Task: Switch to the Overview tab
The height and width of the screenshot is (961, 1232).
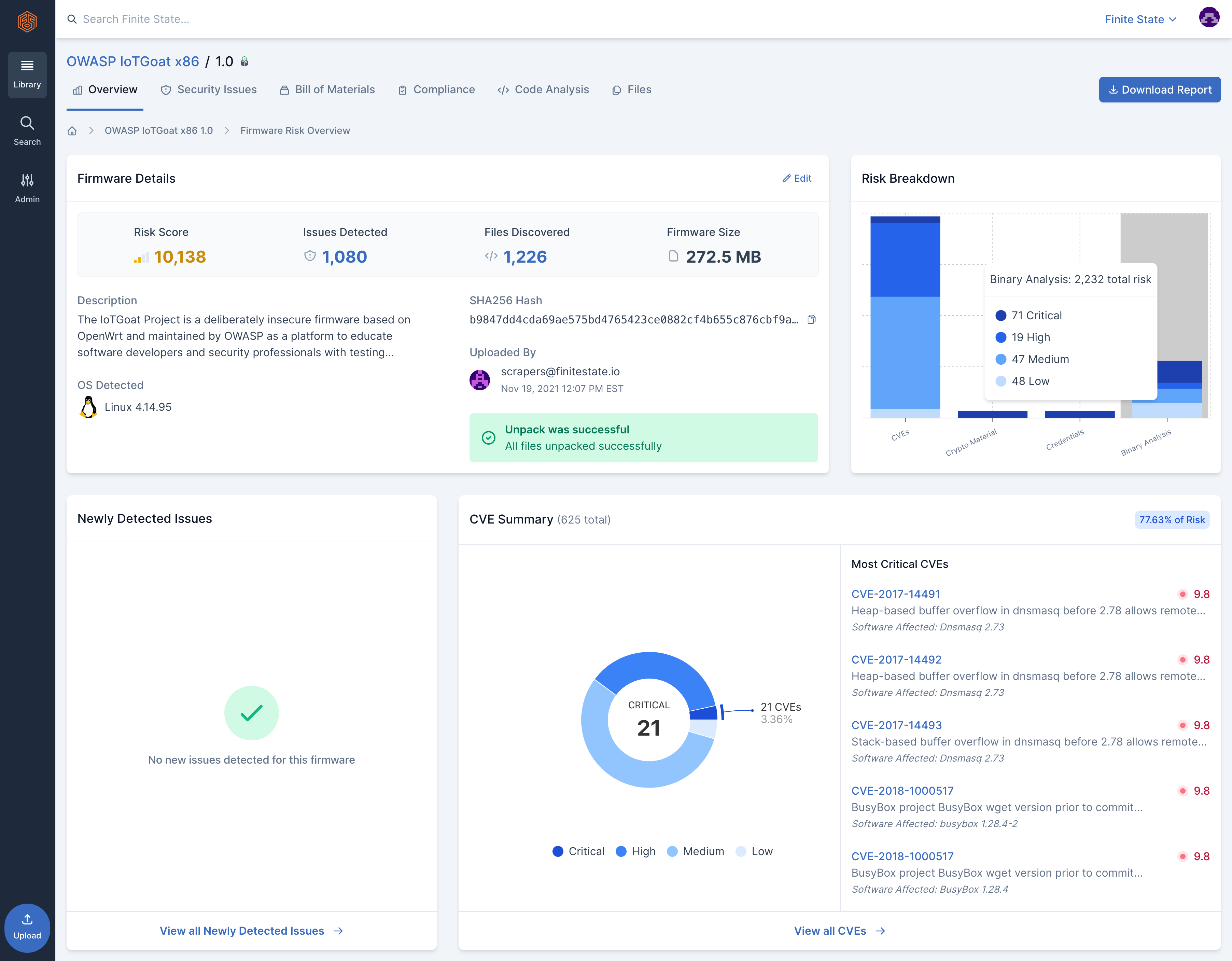Action: point(105,90)
